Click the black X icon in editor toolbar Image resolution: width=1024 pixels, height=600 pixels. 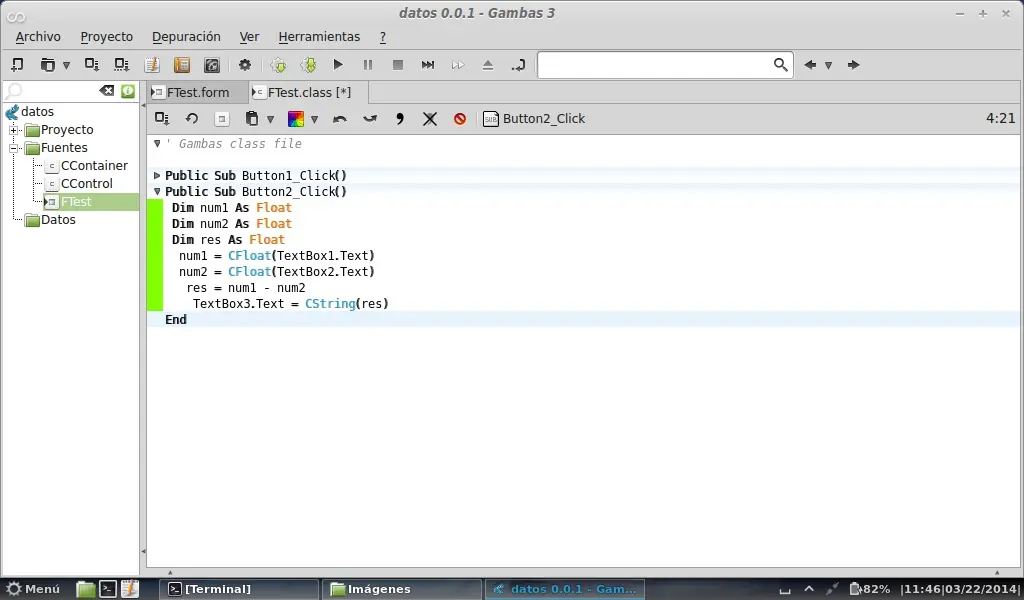[x=430, y=119]
